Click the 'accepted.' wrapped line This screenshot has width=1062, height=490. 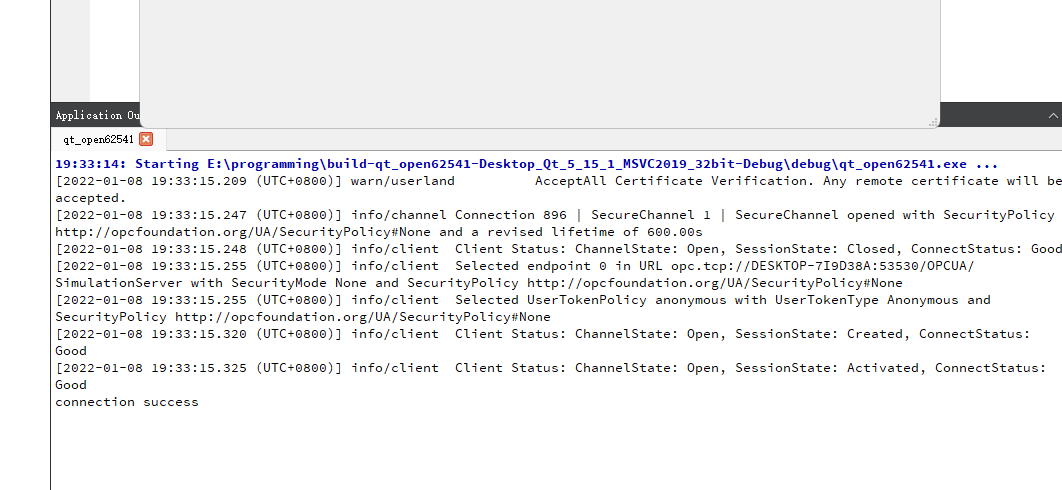pyautogui.click(x=91, y=198)
